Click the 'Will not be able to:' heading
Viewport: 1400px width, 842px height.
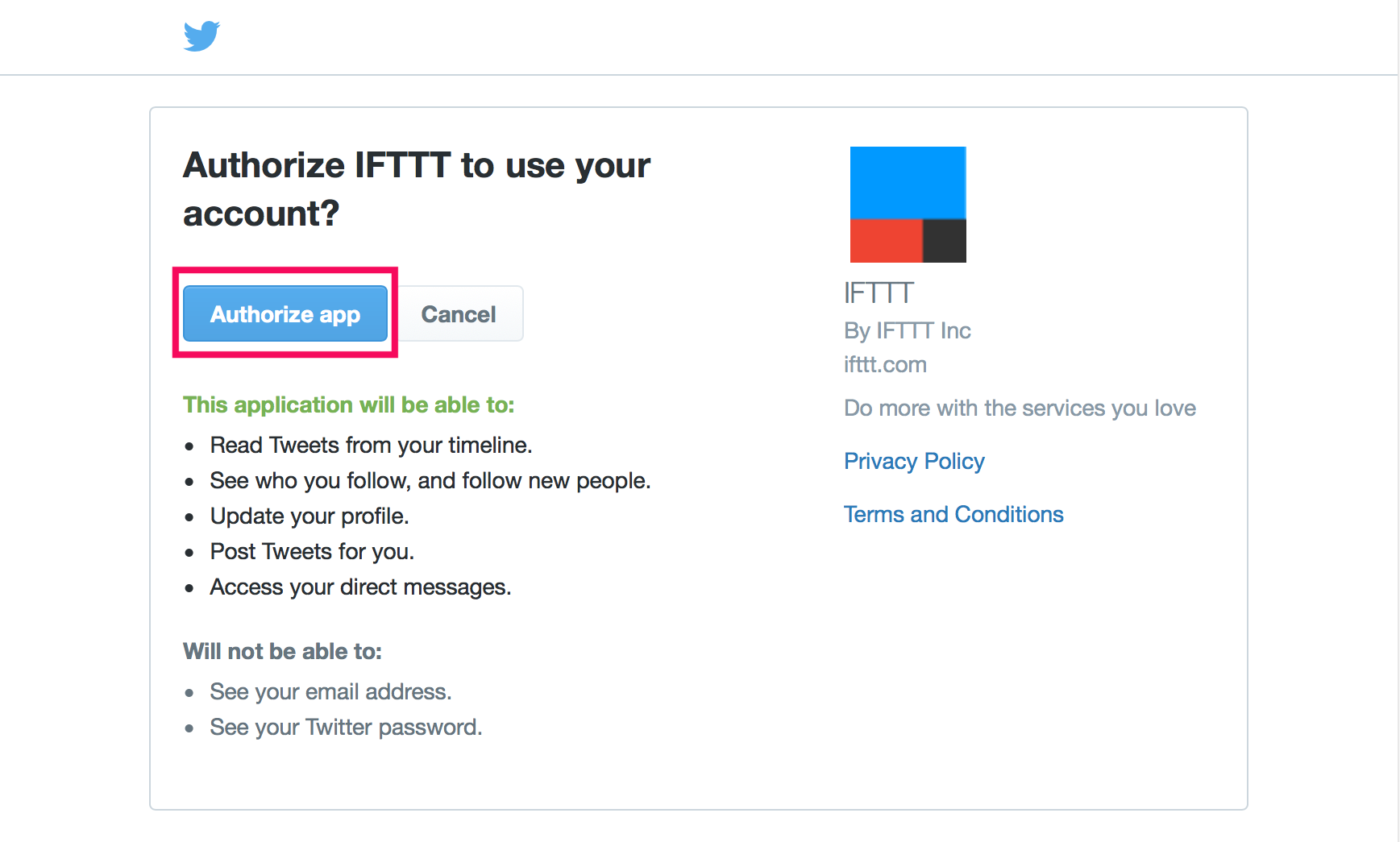pyautogui.click(x=282, y=651)
